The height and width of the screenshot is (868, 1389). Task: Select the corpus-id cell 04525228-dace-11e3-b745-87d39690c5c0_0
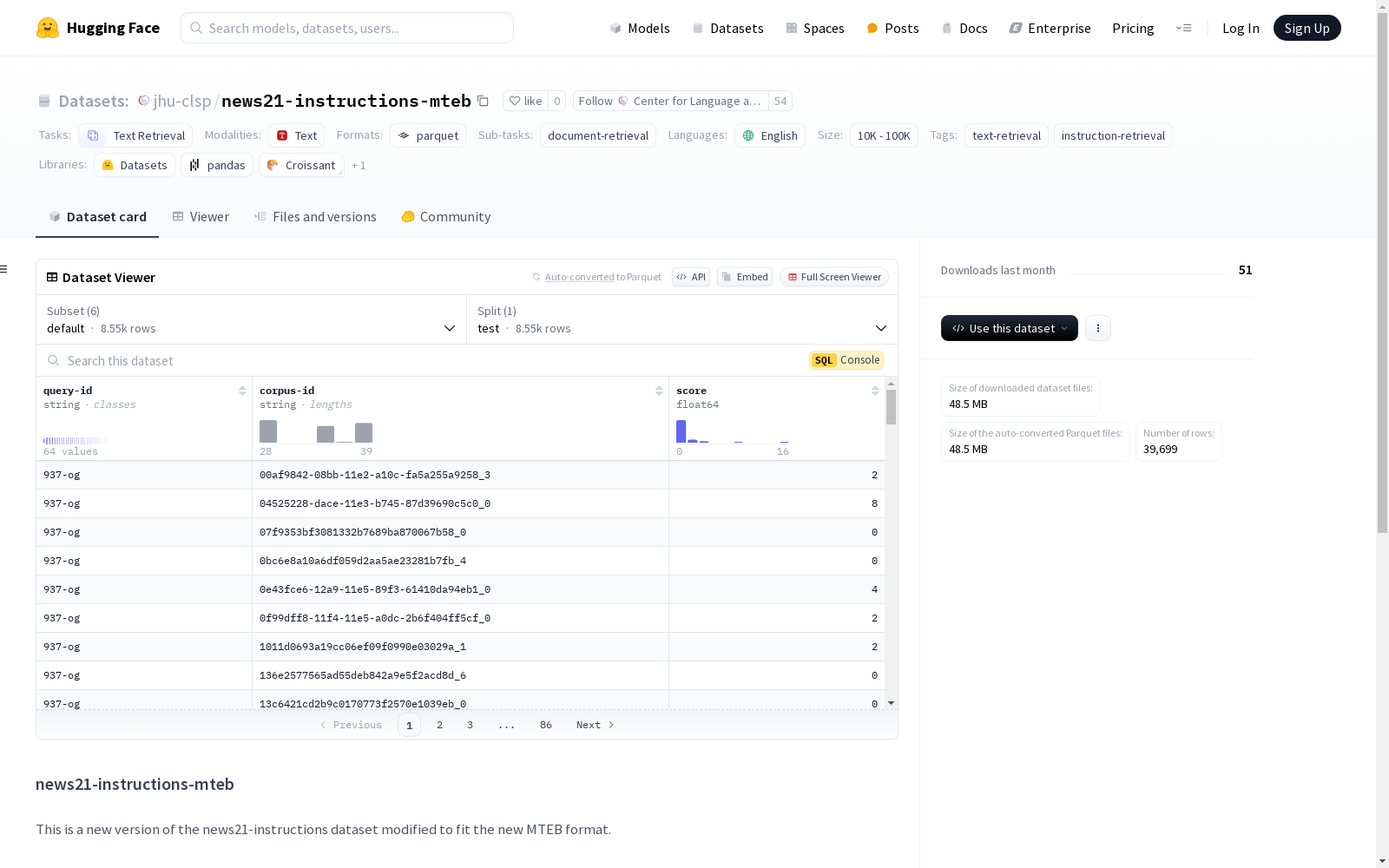click(460, 503)
